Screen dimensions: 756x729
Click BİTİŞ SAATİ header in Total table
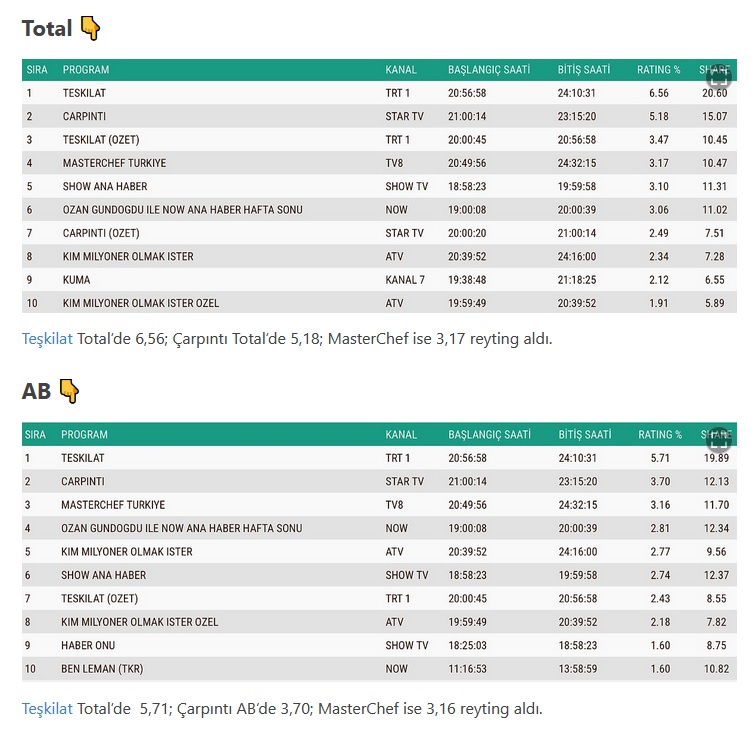584,70
